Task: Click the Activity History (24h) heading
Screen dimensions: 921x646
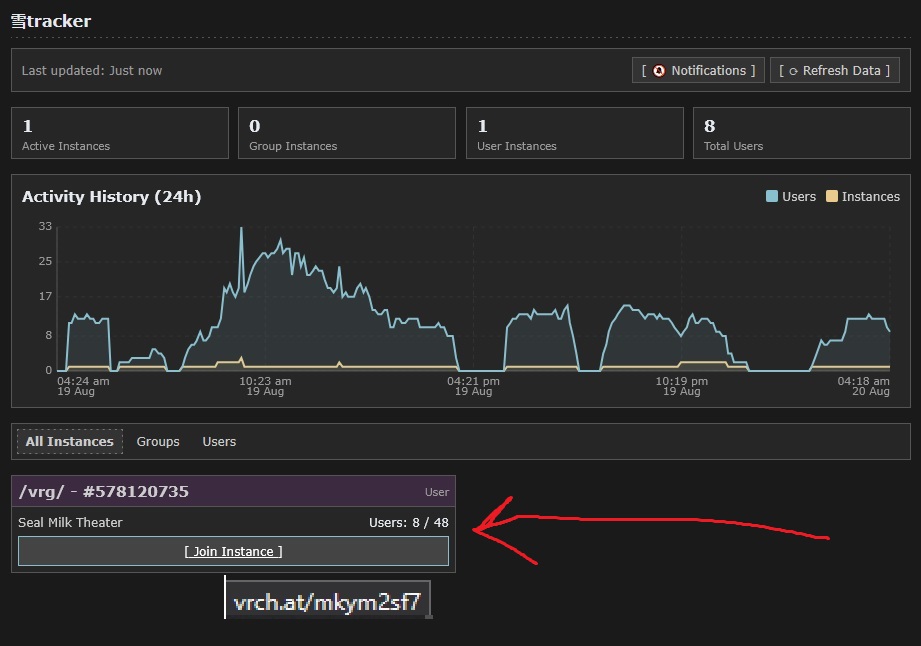Action: (x=112, y=197)
